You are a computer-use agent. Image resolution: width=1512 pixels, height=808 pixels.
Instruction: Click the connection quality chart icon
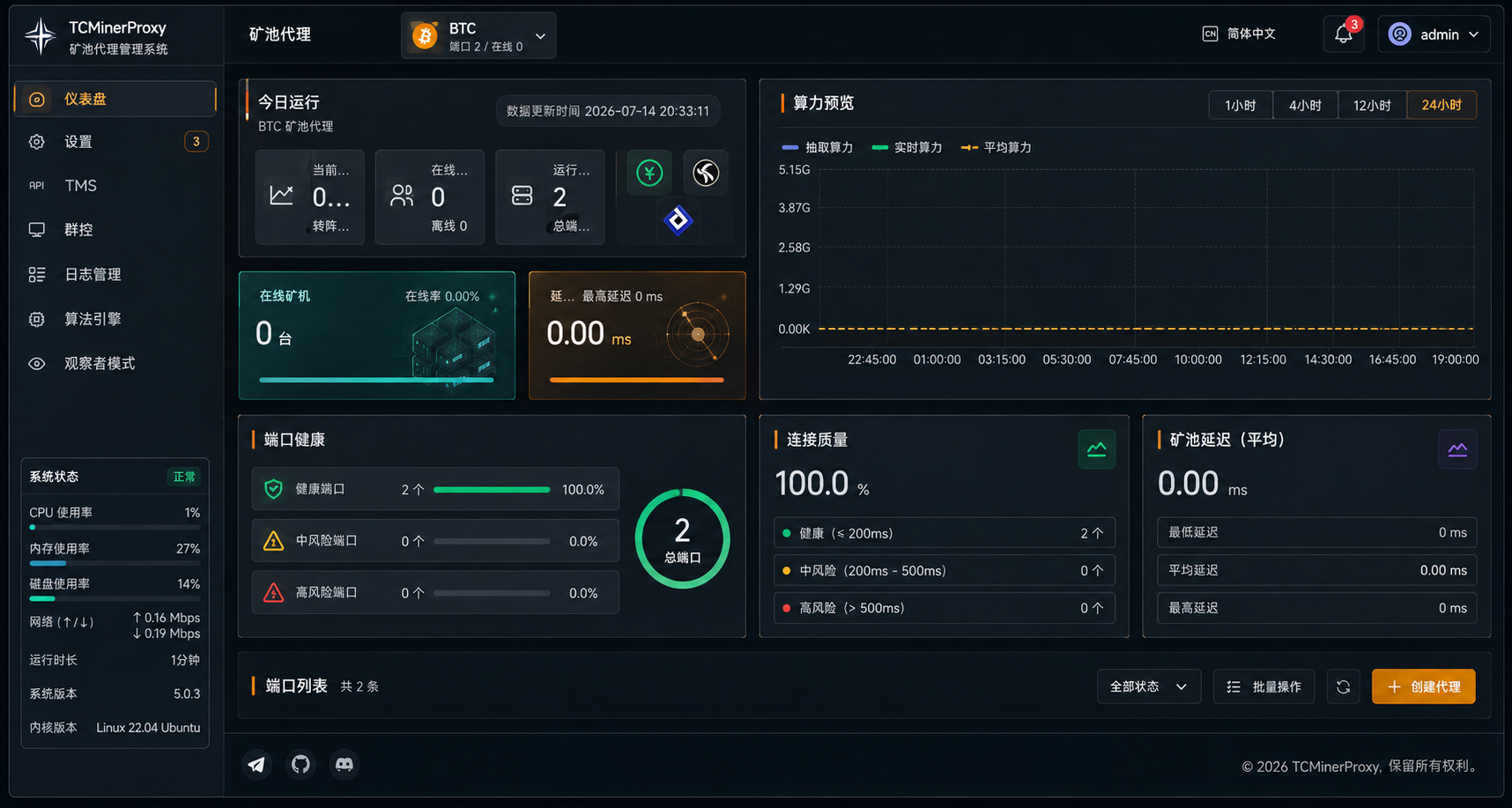(x=1096, y=449)
